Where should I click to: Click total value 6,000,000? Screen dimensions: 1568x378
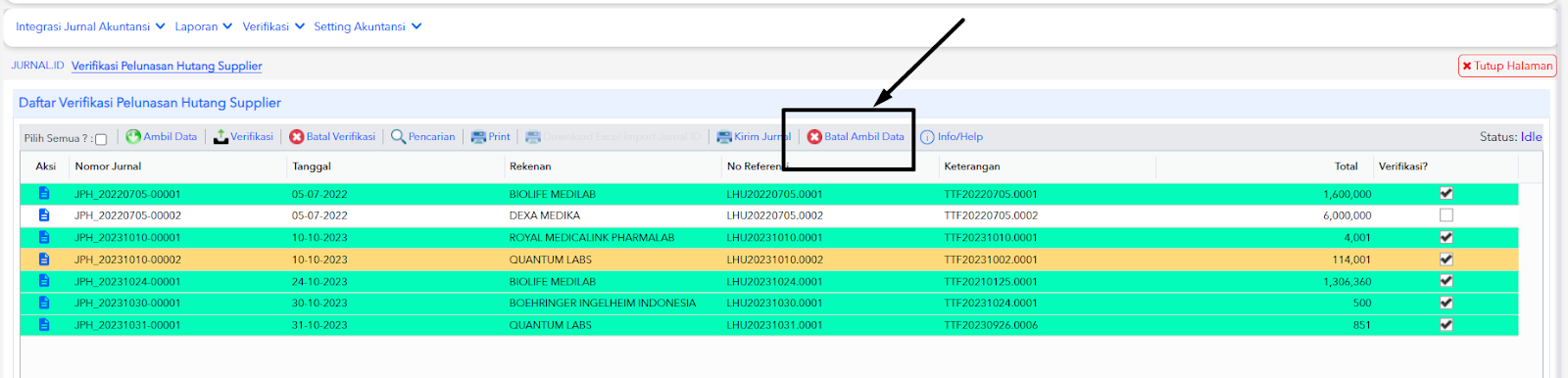(x=1347, y=215)
